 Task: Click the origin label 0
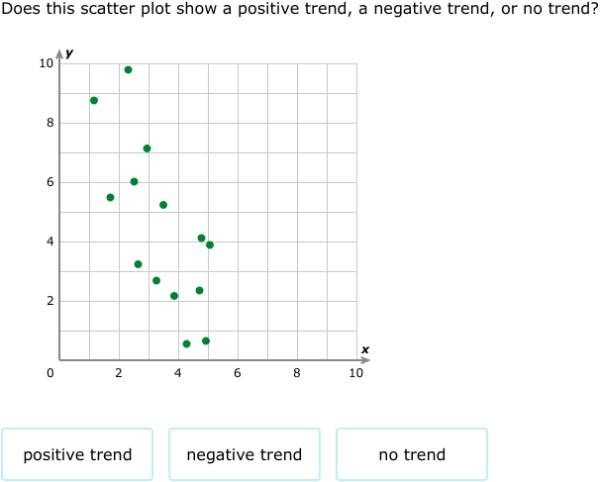coord(50,373)
